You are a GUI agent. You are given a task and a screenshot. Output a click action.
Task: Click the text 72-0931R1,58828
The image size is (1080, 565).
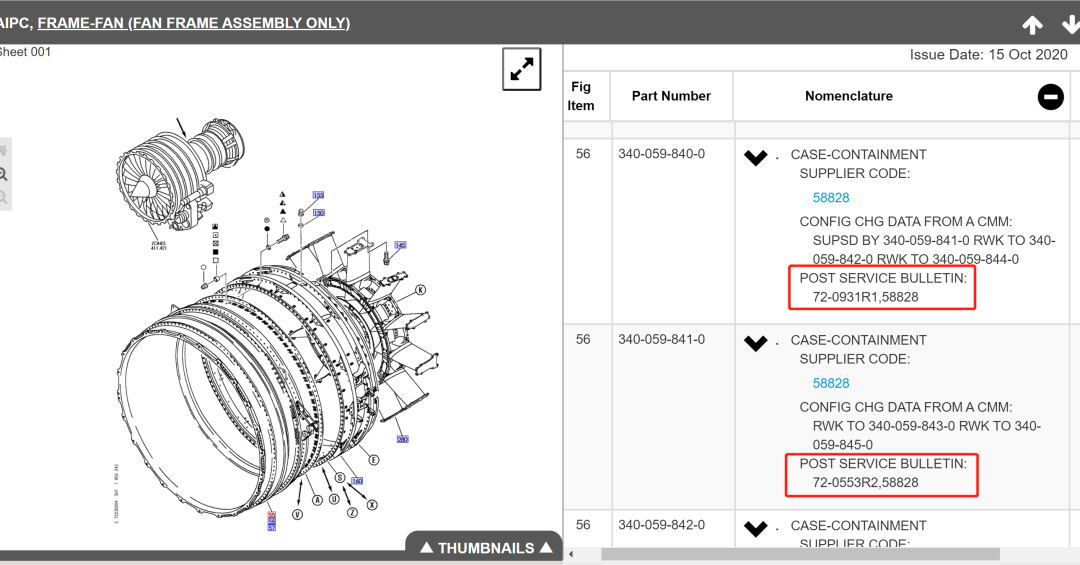(x=865, y=298)
